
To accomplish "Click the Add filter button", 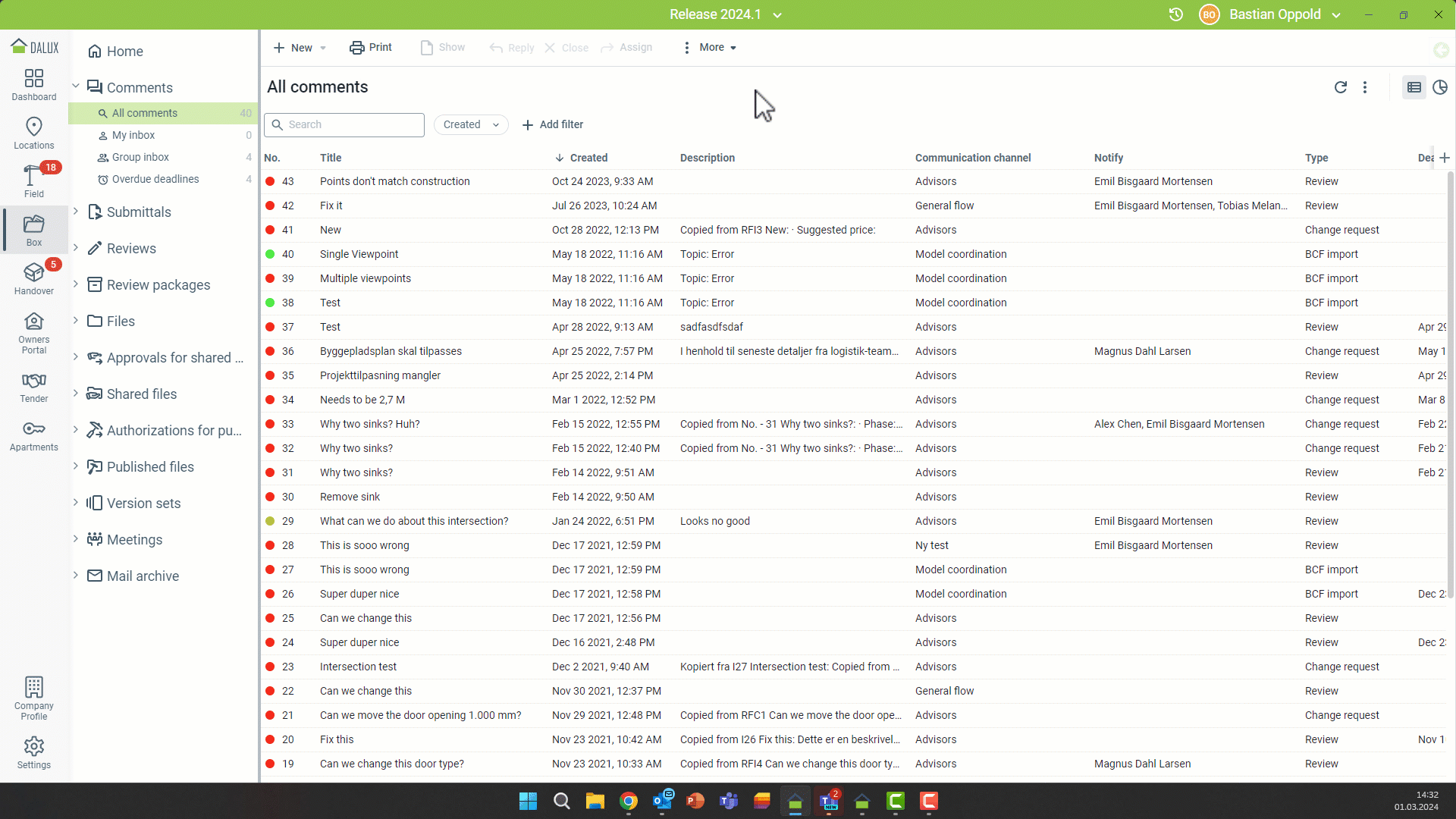I will click(553, 124).
